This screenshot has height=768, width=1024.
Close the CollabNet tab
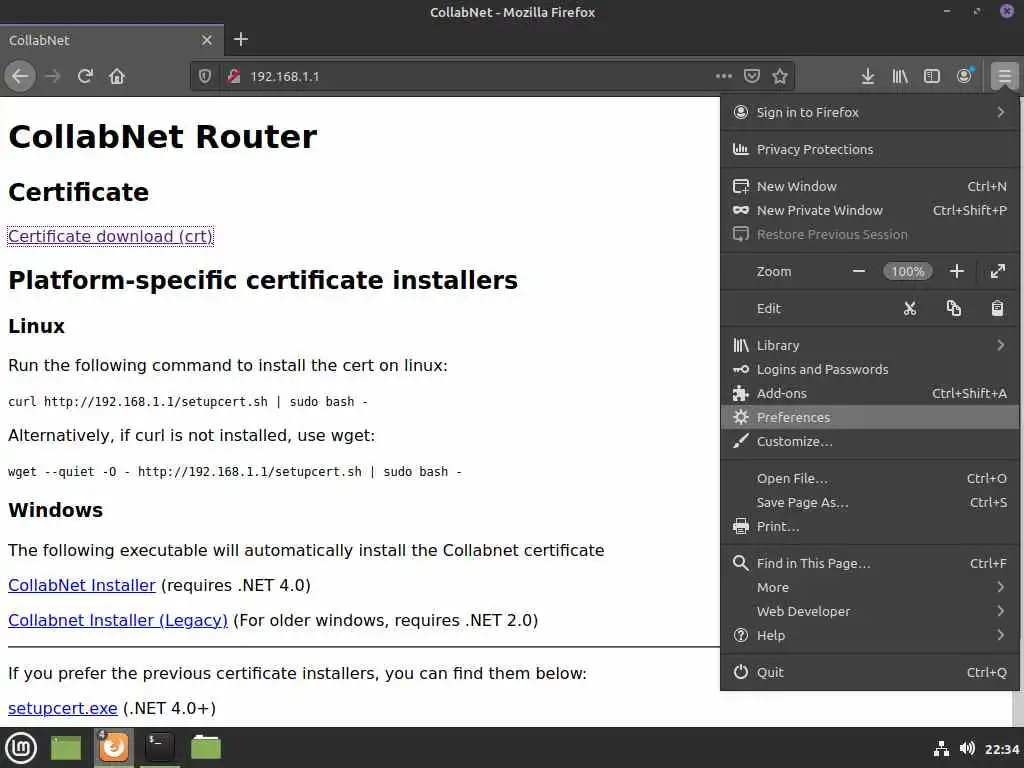207,40
